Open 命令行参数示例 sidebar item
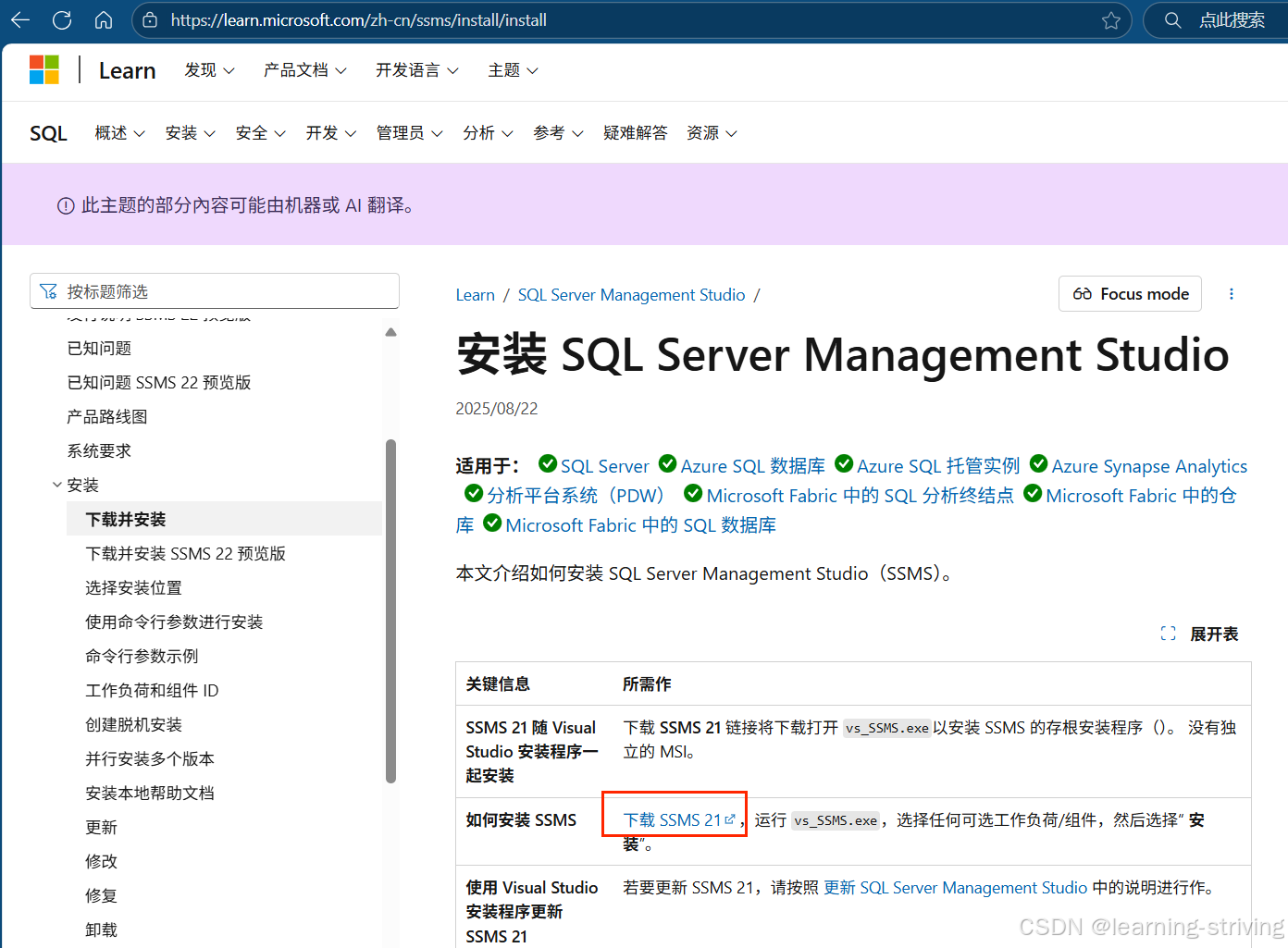 point(142,656)
